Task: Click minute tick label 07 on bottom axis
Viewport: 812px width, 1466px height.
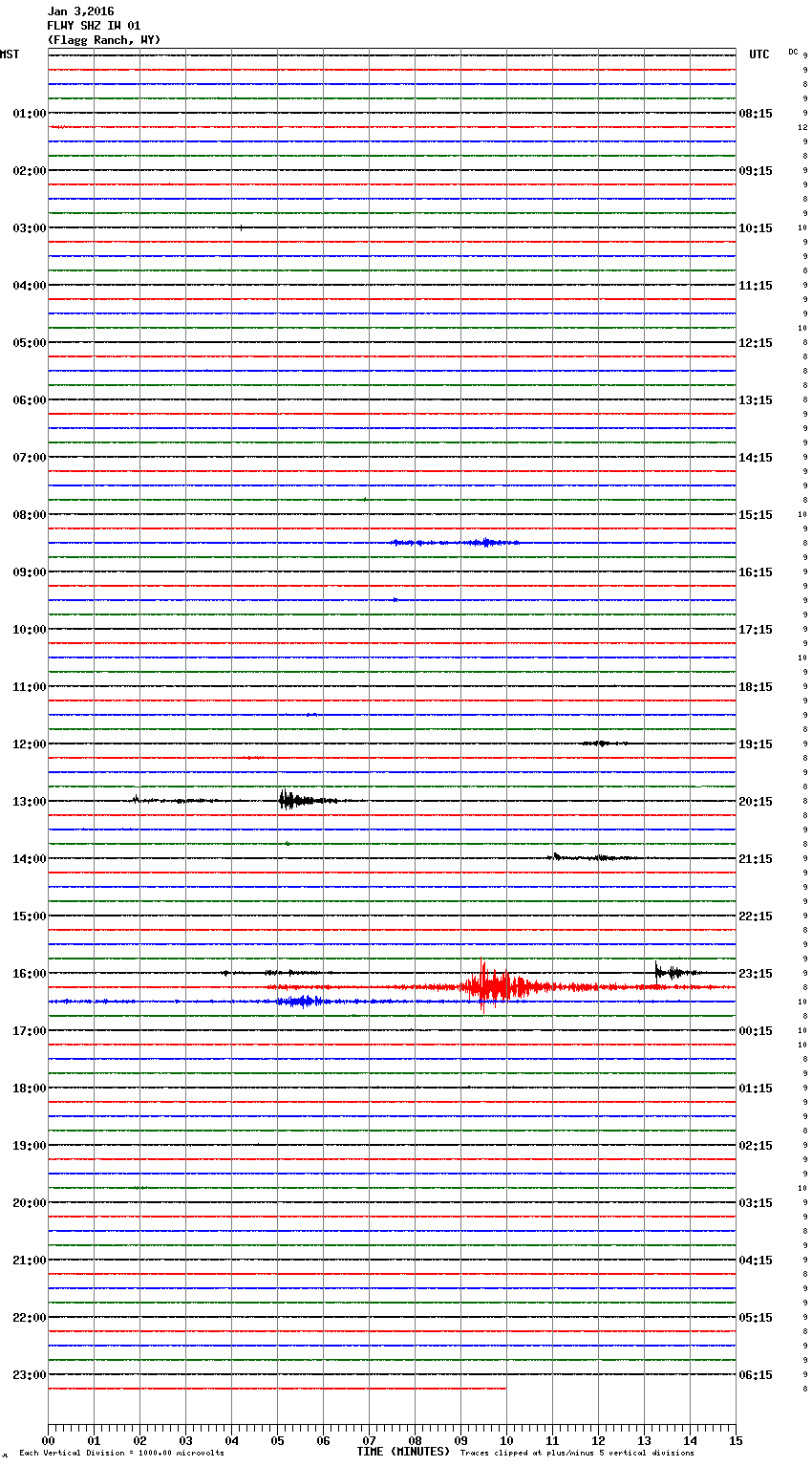Action: pyautogui.click(x=369, y=1440)
